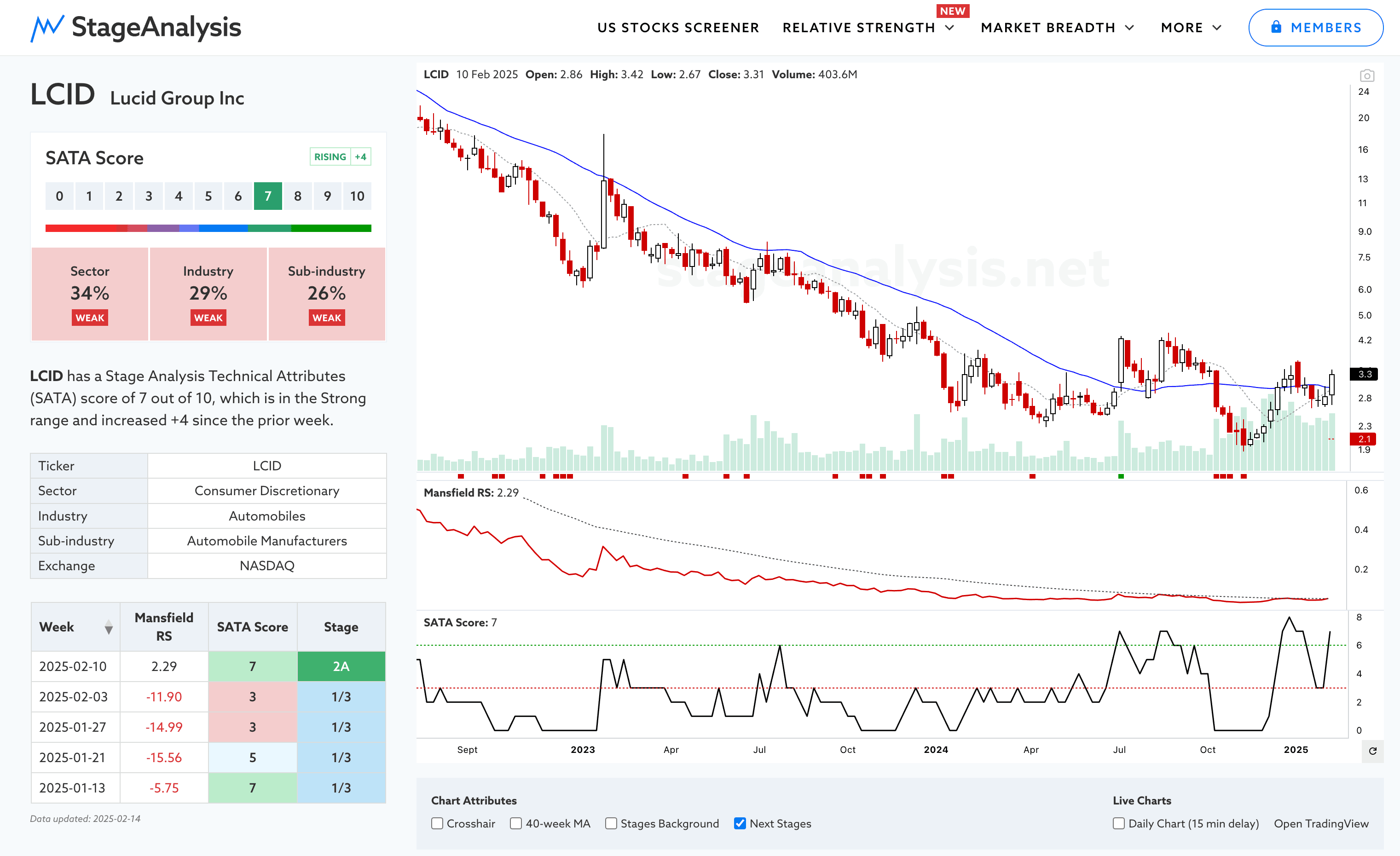
Task: Enable Daily Chart 15 min delay checkbox
Action: click(x=1119, y=824)
